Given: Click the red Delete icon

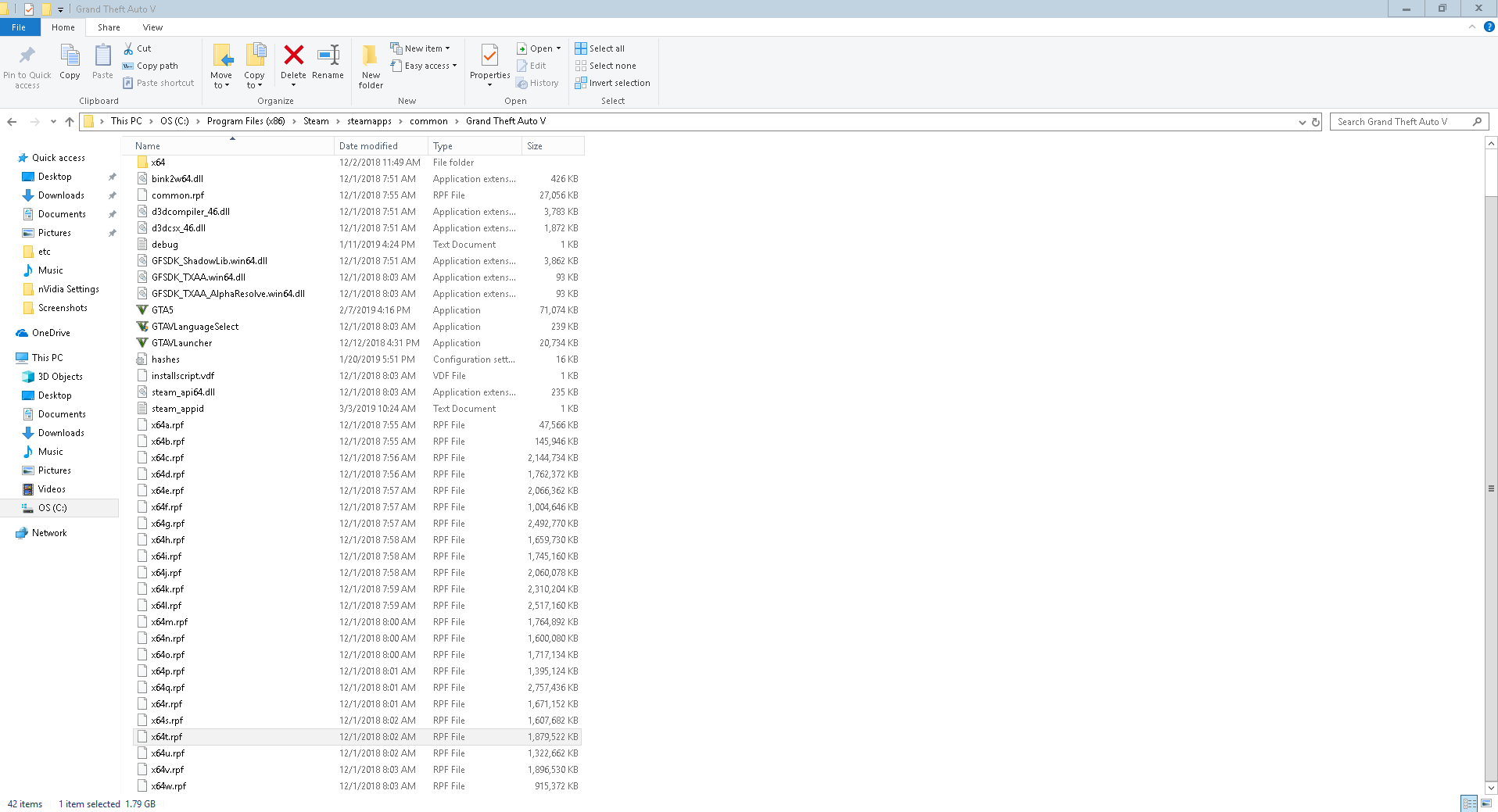Looking at the screenshot, I should 294,55.
